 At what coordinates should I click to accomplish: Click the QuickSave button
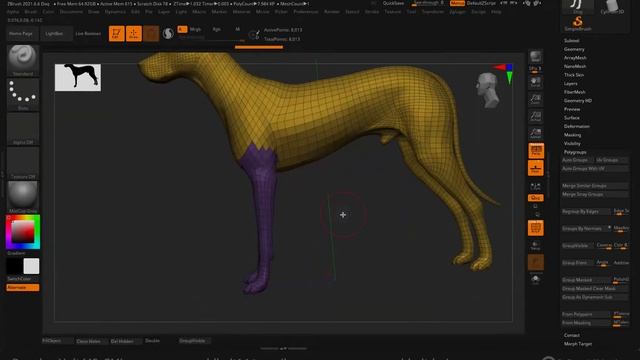[x=393, y=3]
